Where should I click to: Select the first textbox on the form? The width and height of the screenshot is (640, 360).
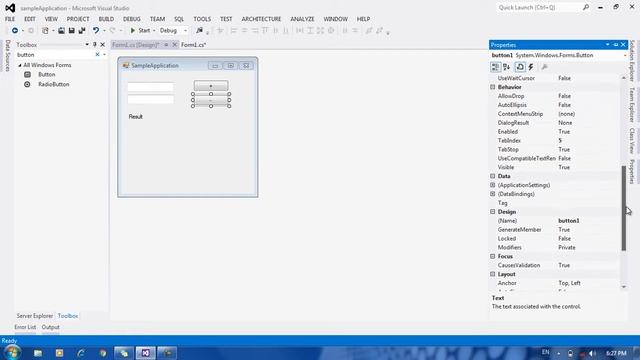[150, 87]
